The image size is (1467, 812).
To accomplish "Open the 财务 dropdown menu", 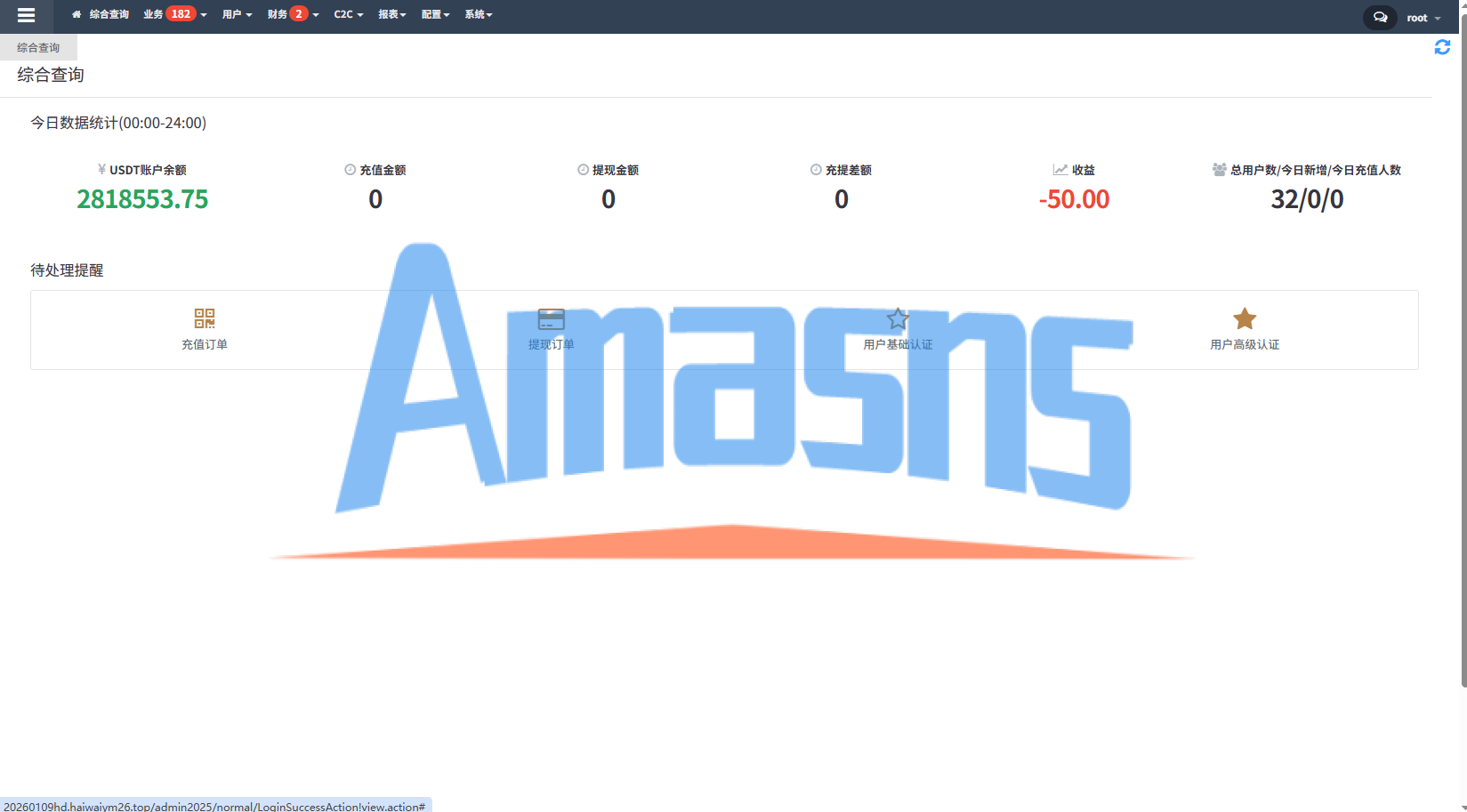I will 293,14.
